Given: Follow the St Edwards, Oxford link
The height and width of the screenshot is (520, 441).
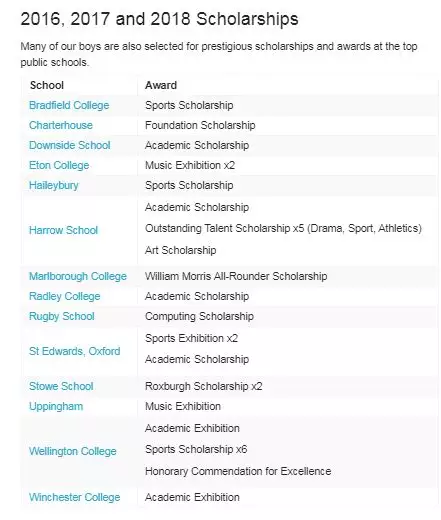Looking at the screenshot, I should 75,351.
